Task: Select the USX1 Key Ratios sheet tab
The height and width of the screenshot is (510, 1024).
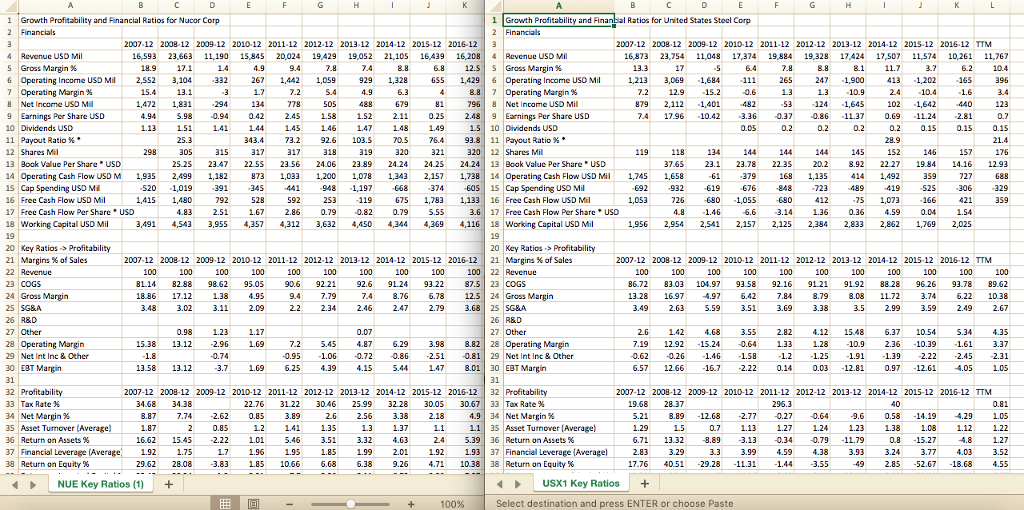Action: pyautogui.click(x=582, y=484)
